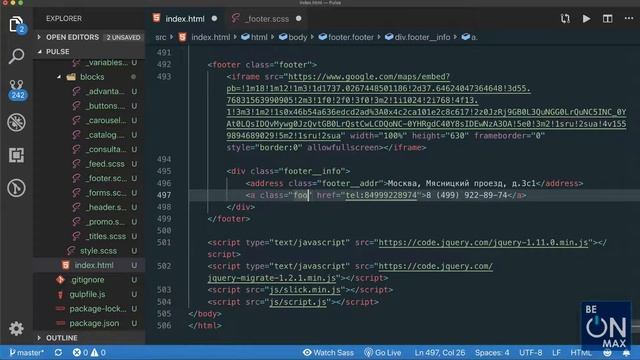Open _forms.sc... file in explorer
Viewport: 640px width, 360px height.
(105, 193)
